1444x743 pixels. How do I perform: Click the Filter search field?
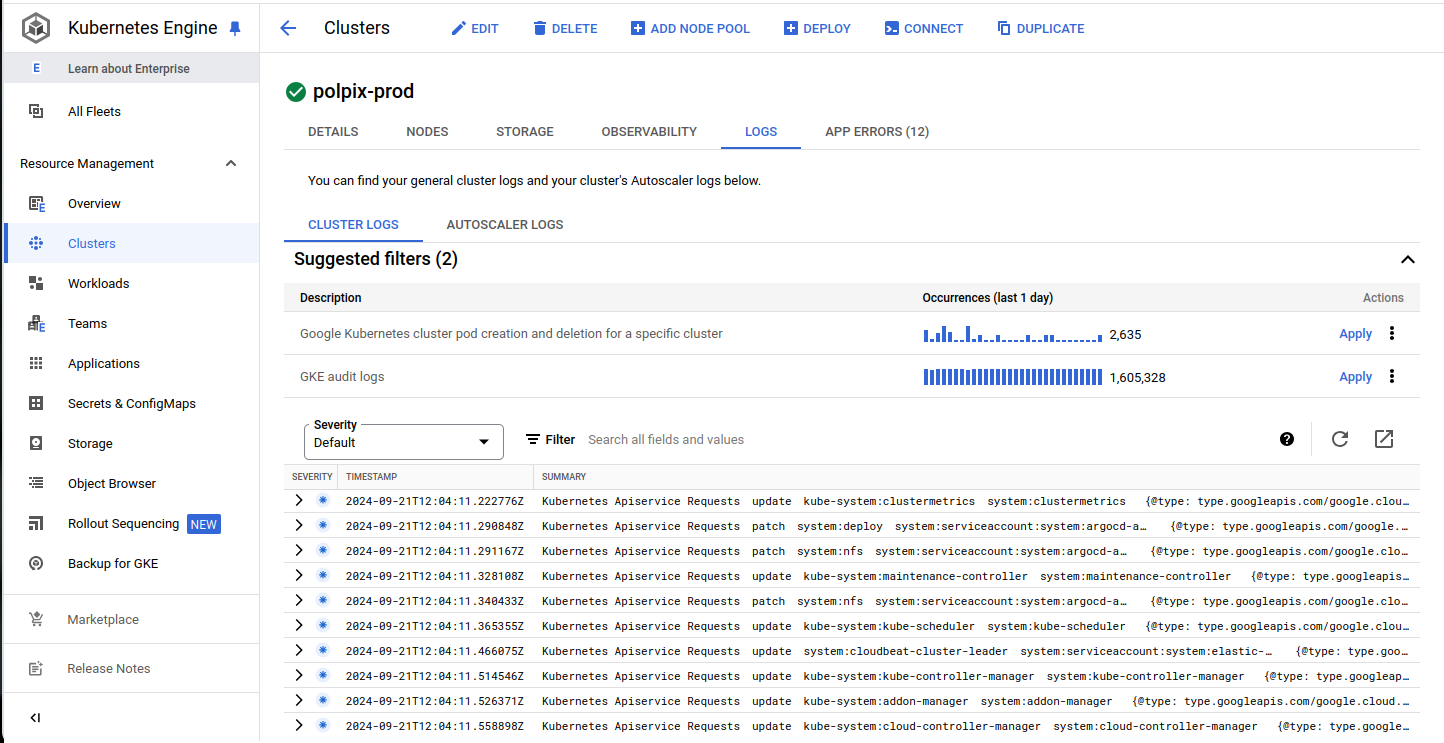point(925,439)
